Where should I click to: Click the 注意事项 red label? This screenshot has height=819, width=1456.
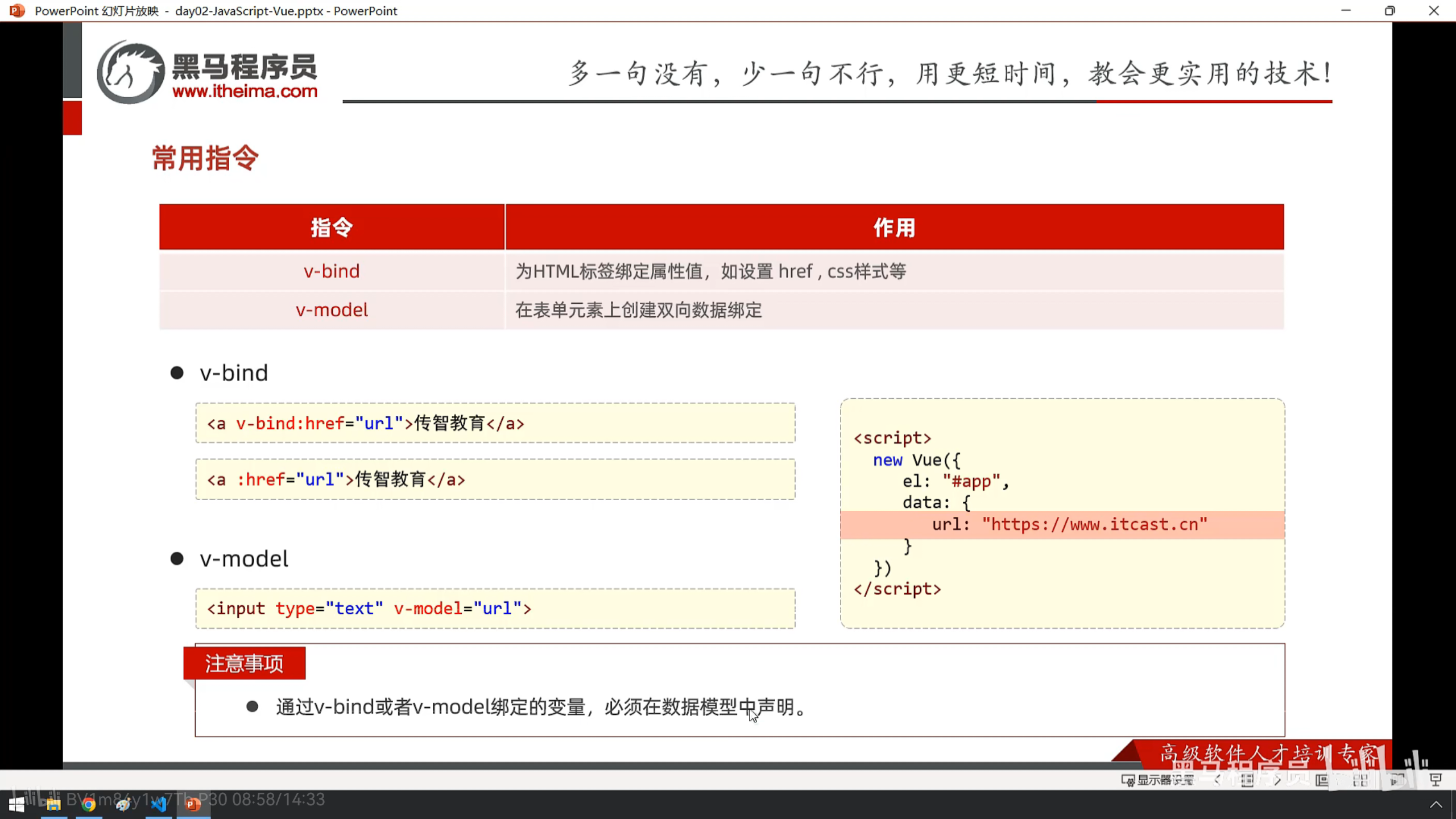(244, 663)
